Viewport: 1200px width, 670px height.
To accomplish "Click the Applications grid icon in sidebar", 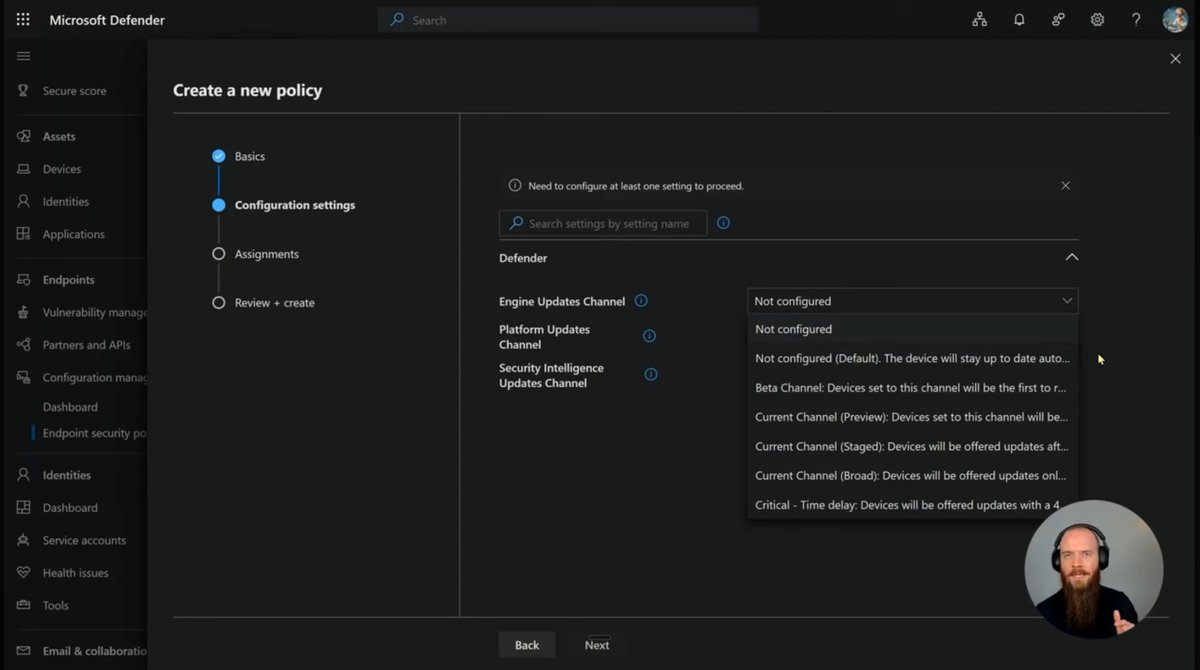I will pyautogui.click(x=23, y=234).
